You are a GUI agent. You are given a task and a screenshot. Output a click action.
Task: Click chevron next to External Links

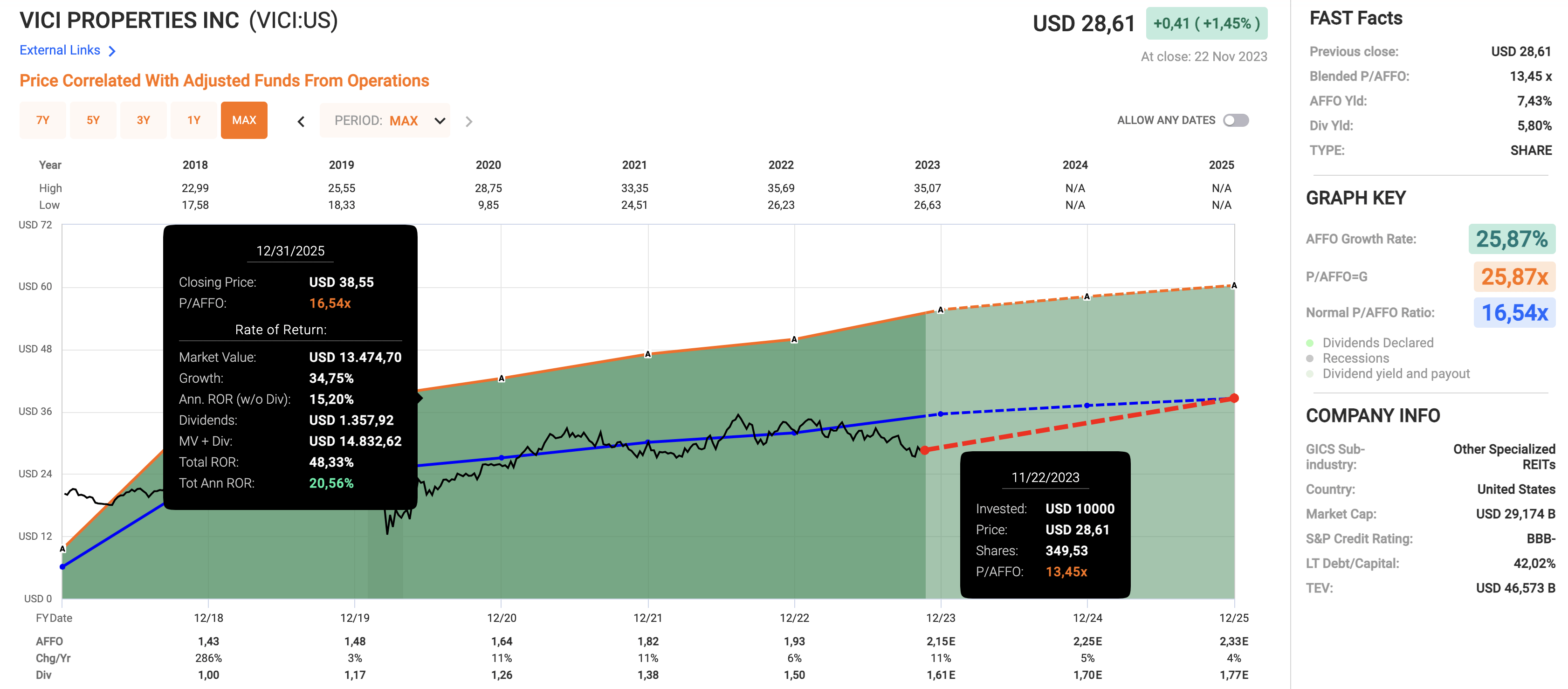pos(112,51)
